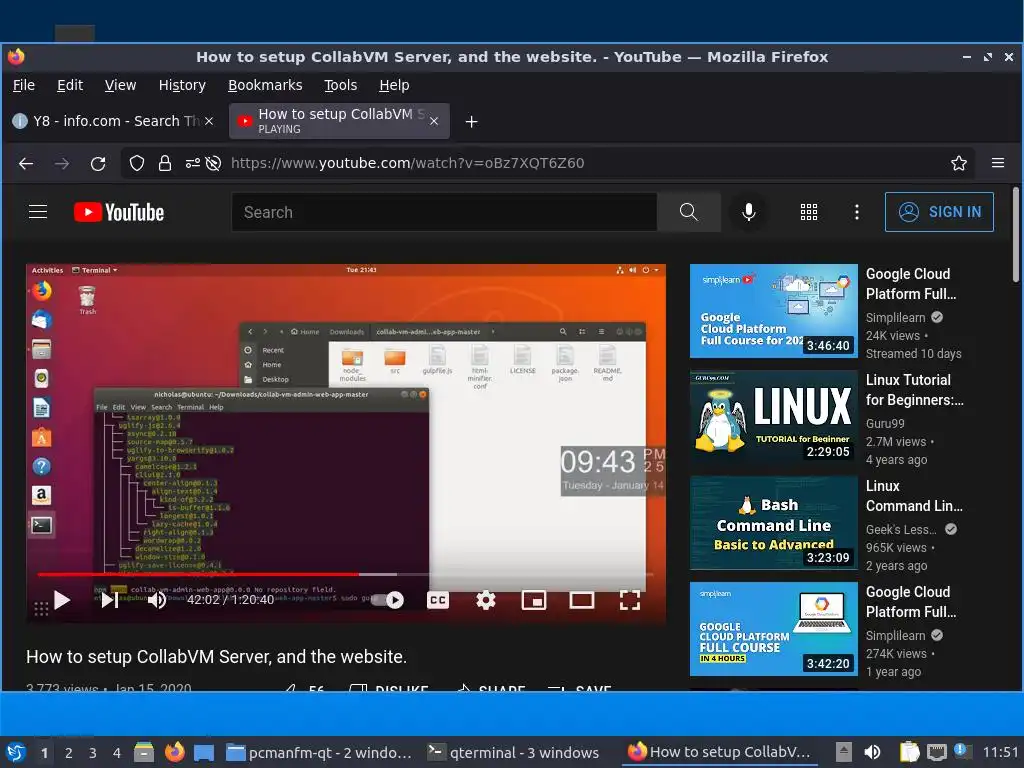The image size is (1024, 768).
Task: Bookmark this page with star
Action: [958, 163]
